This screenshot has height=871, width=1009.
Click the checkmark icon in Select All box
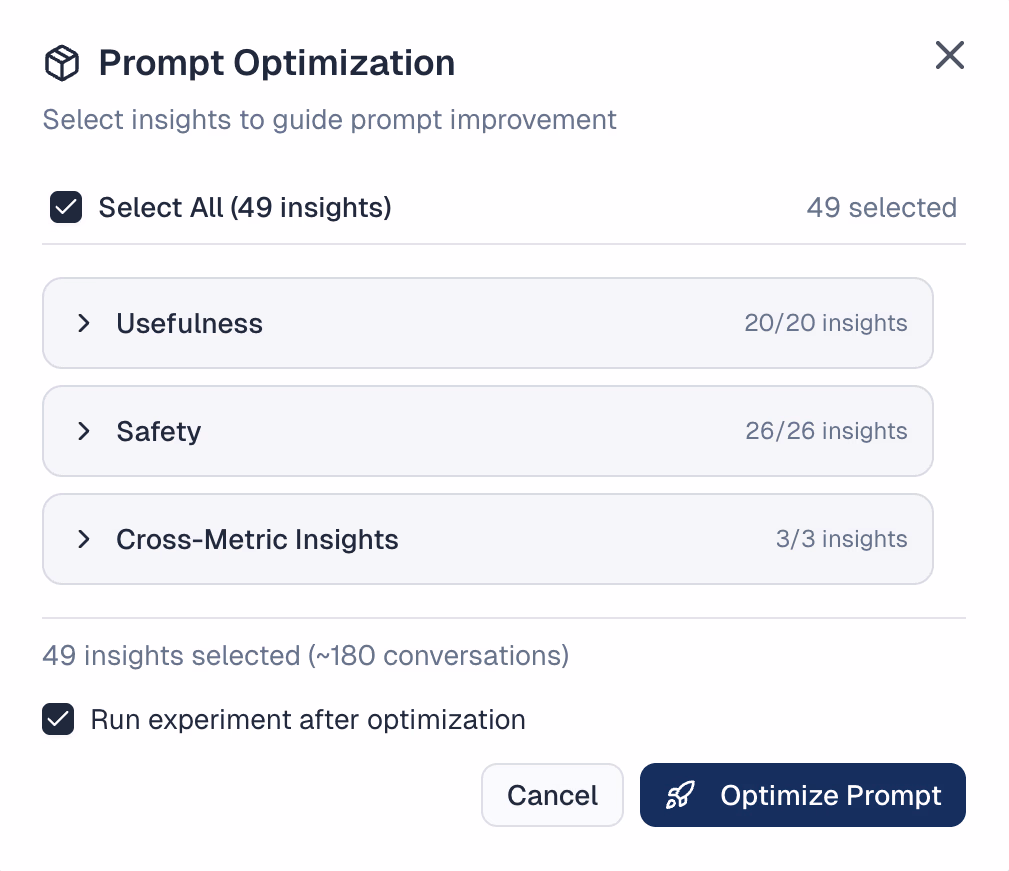pos(65,207)
